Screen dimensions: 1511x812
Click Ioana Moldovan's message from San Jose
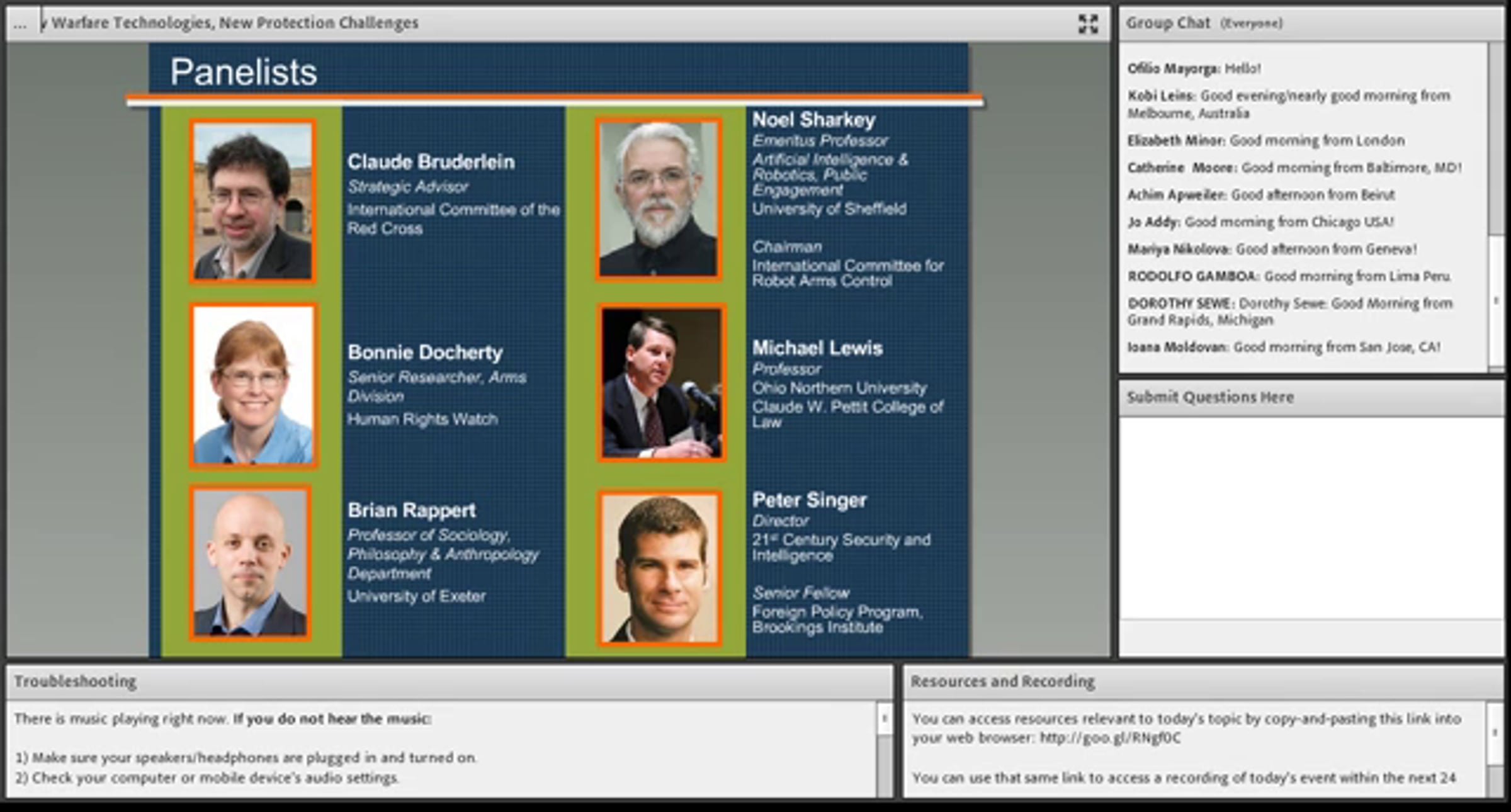[1284, 347]
